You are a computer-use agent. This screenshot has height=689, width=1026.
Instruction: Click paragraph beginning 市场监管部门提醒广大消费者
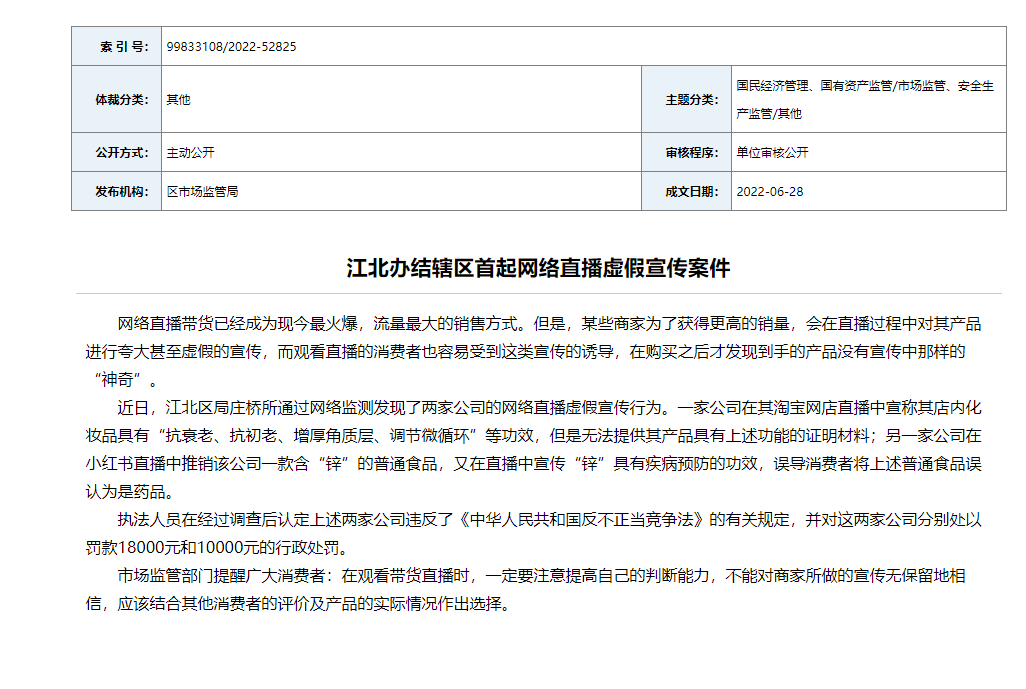point(525,590)
